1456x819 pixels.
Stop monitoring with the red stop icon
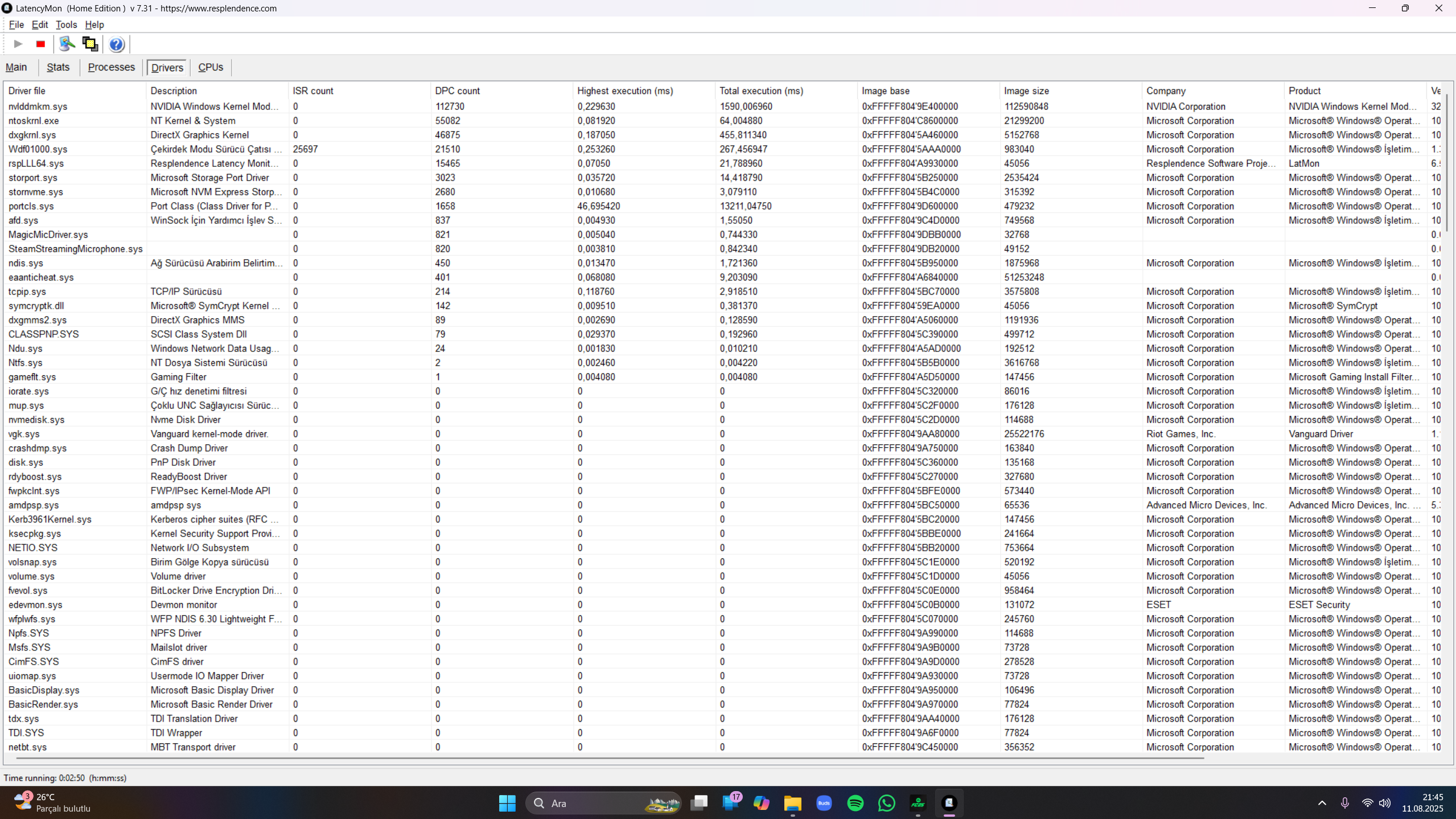click(40, 44)
